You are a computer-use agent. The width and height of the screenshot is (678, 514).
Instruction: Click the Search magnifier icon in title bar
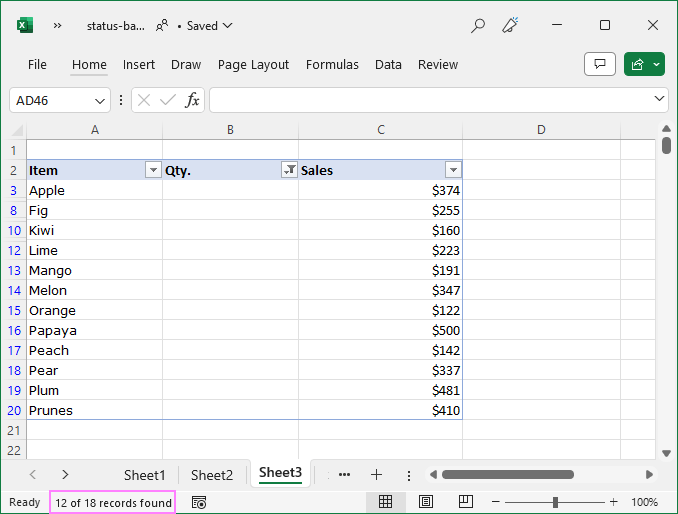pos(478,26)
